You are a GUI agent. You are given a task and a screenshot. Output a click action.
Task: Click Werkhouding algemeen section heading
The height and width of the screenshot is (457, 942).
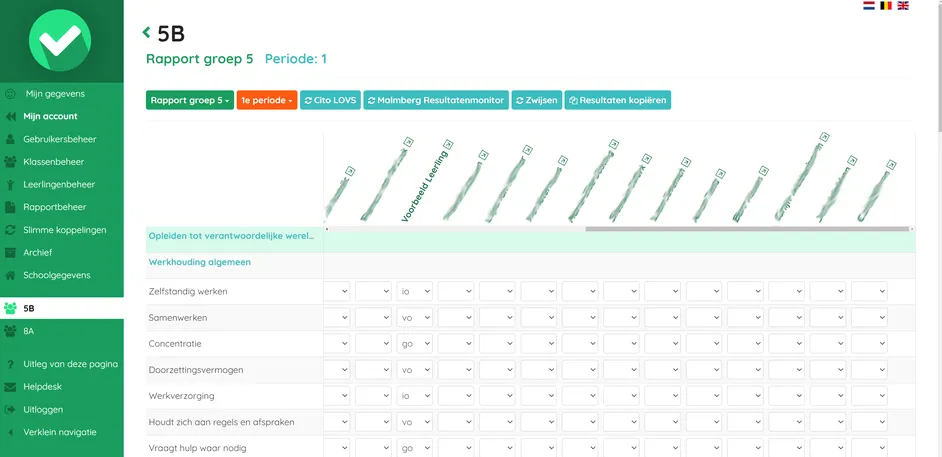point(200,262)
